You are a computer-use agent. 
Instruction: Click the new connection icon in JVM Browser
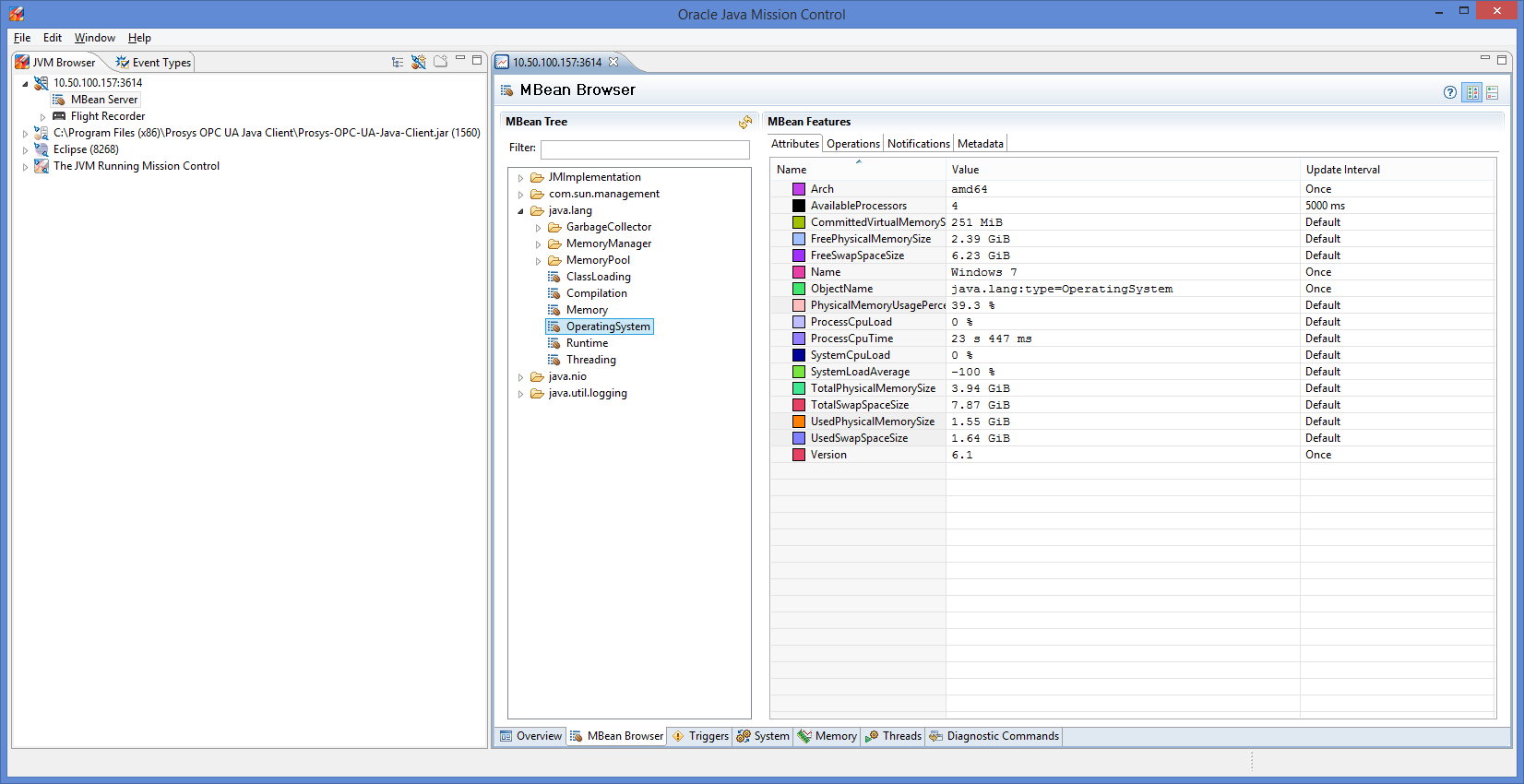pos(419,62)
